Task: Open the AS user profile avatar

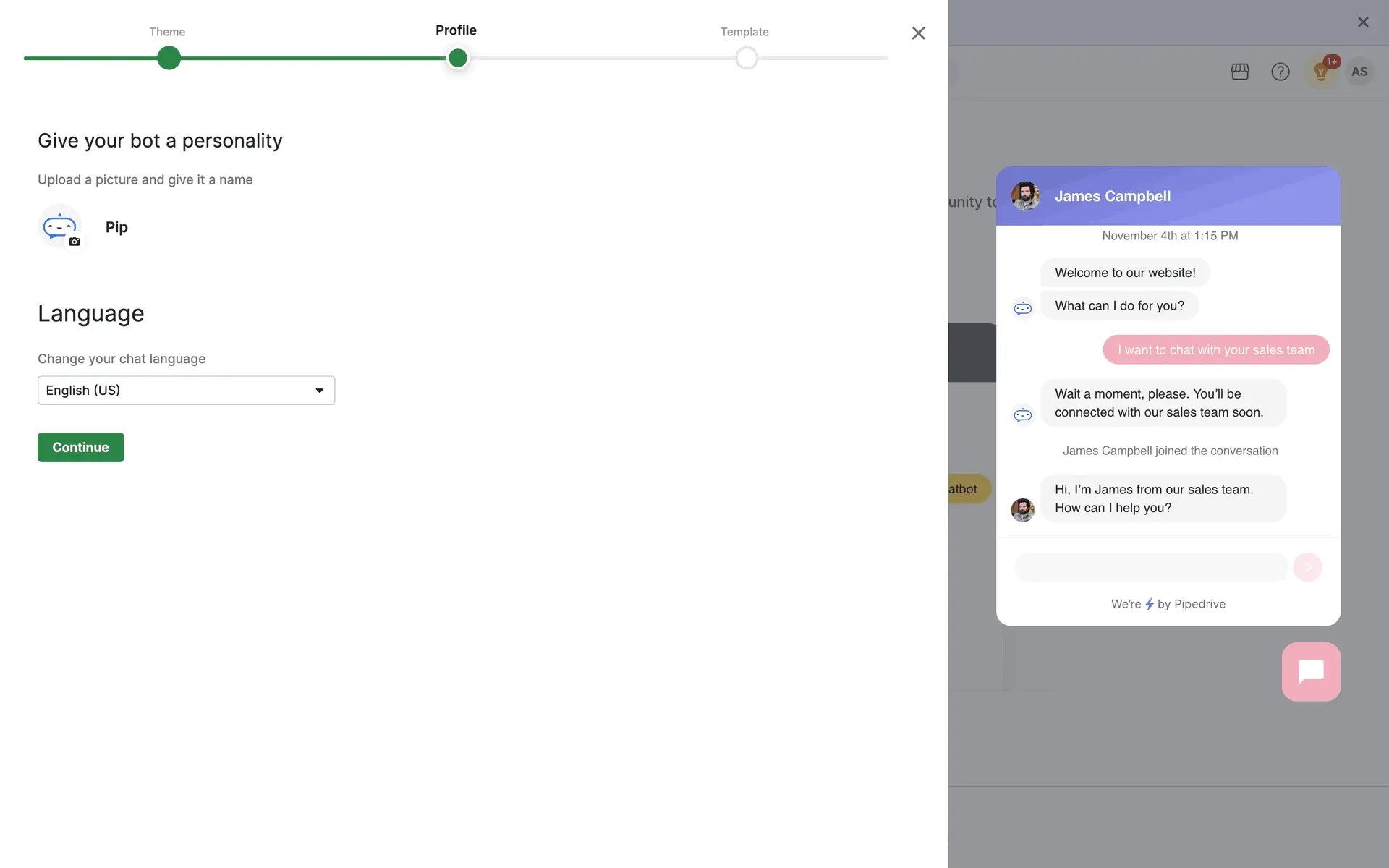Action: tap(1359, 72)
